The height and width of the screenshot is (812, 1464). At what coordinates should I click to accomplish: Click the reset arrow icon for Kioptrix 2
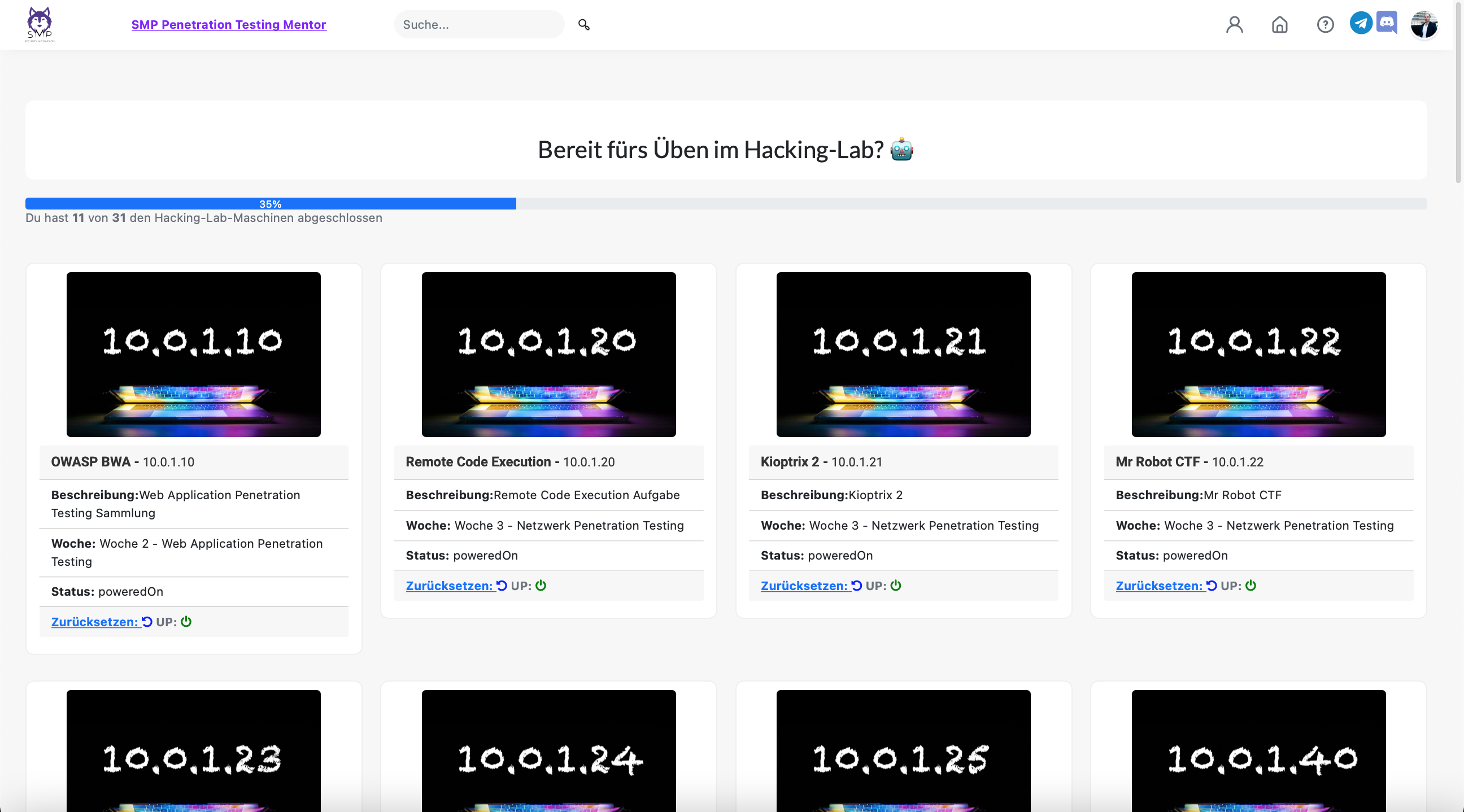tap(857, 586)
